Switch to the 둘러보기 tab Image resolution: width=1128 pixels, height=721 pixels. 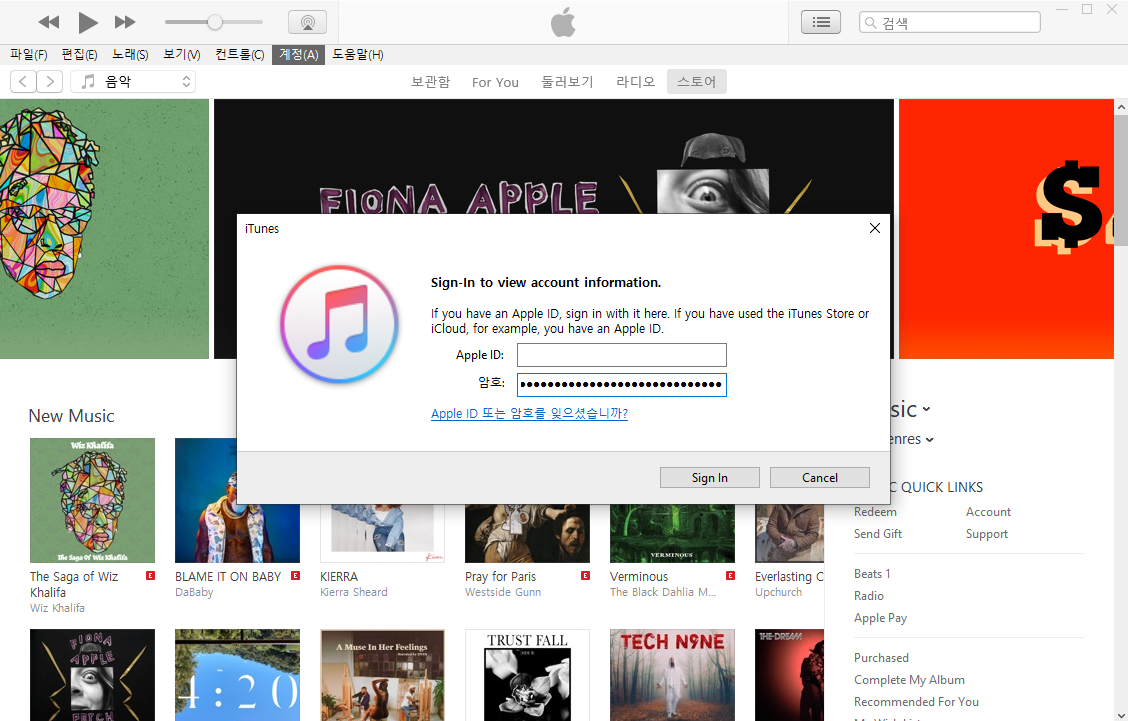(x=568, y=82)
